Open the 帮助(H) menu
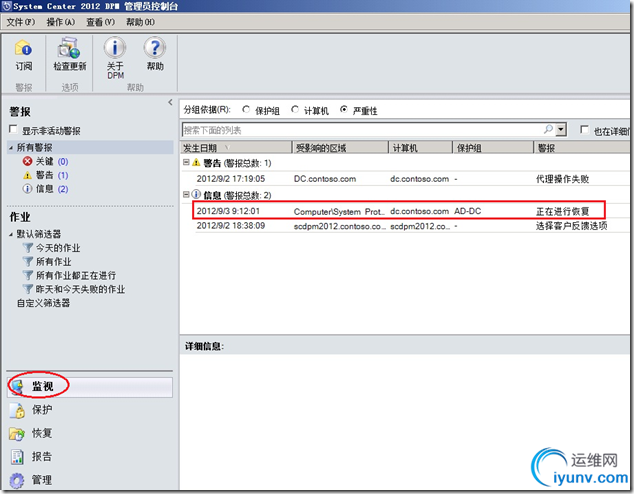Viewport: 634px width, 494px height. coord(140,22)
